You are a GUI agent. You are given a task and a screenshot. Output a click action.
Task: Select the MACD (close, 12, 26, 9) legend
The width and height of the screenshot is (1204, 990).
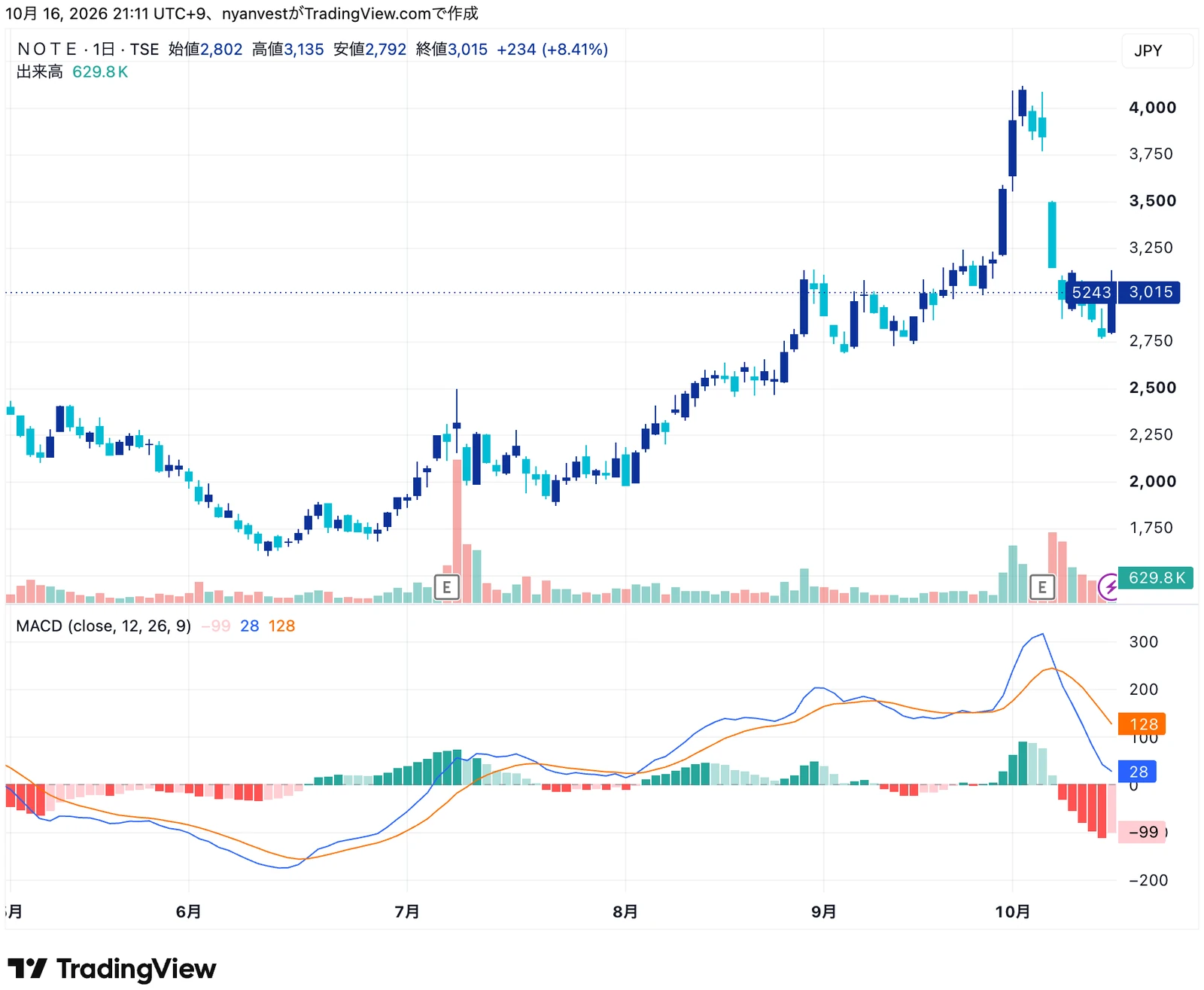104,626
